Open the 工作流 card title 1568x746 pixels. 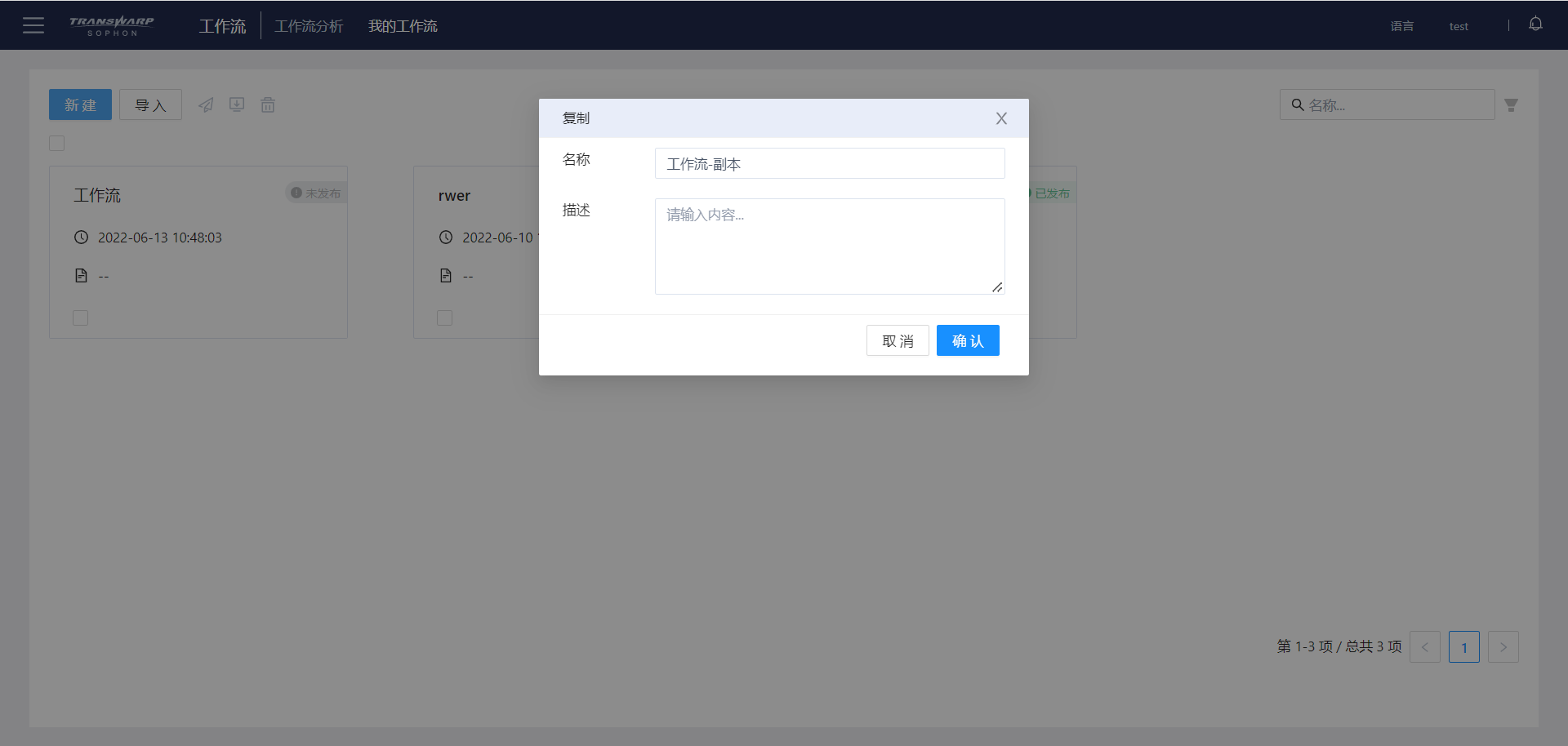(97, 195)
